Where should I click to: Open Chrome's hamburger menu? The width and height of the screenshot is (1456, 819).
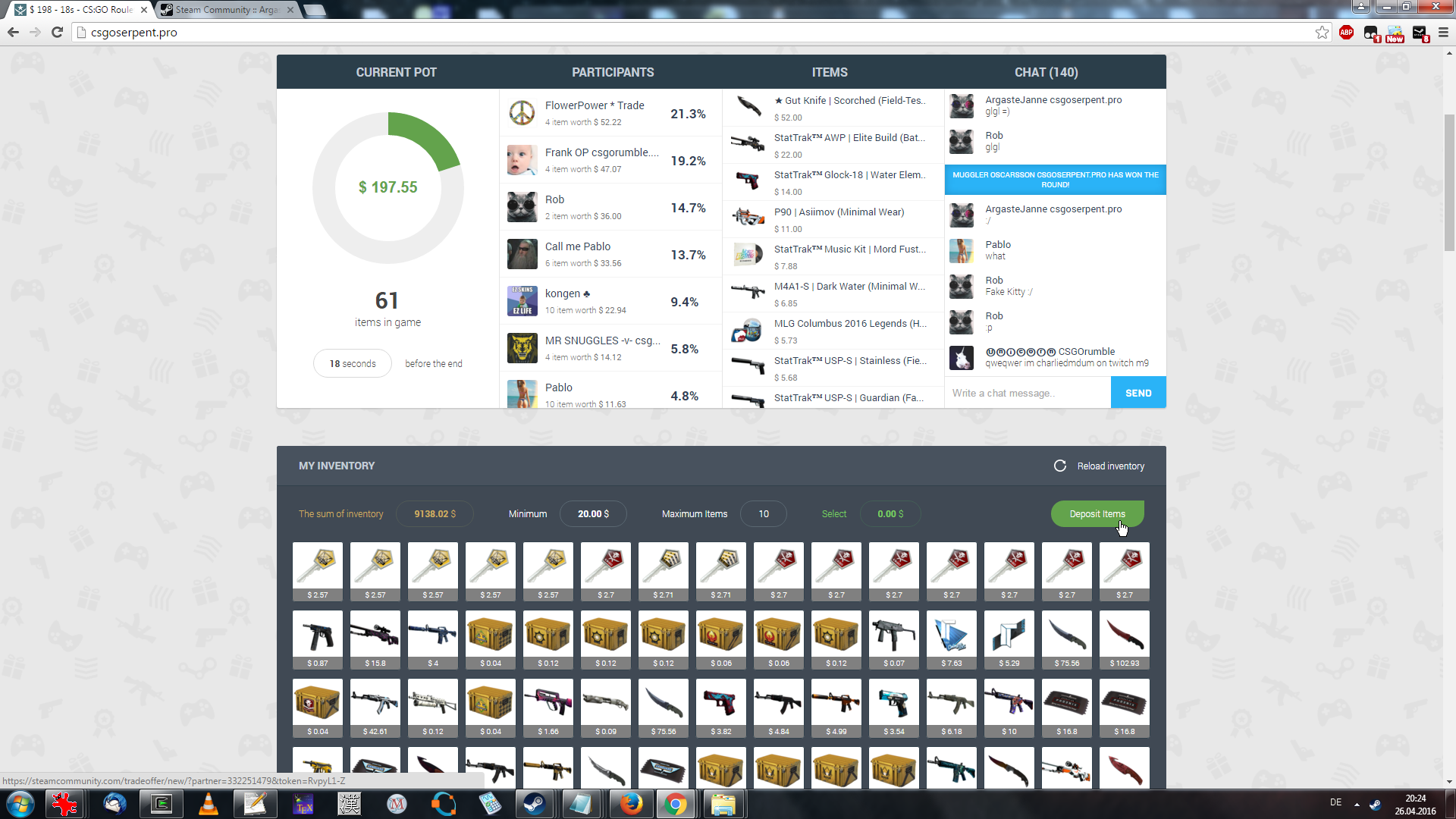coord(1443,32)
